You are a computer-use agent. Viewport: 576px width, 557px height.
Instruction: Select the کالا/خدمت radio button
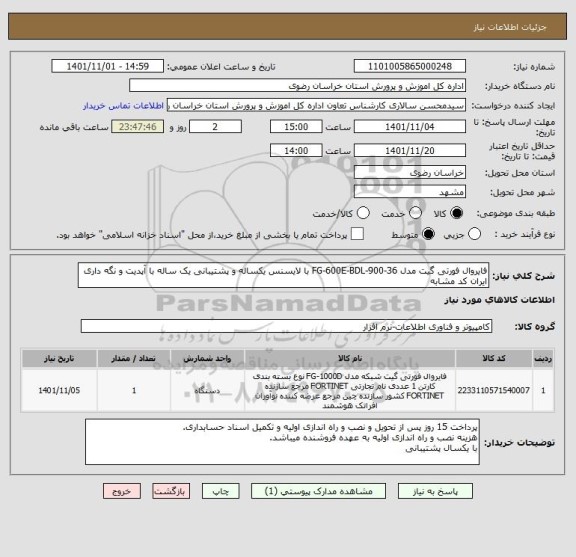tap(363, 213)
